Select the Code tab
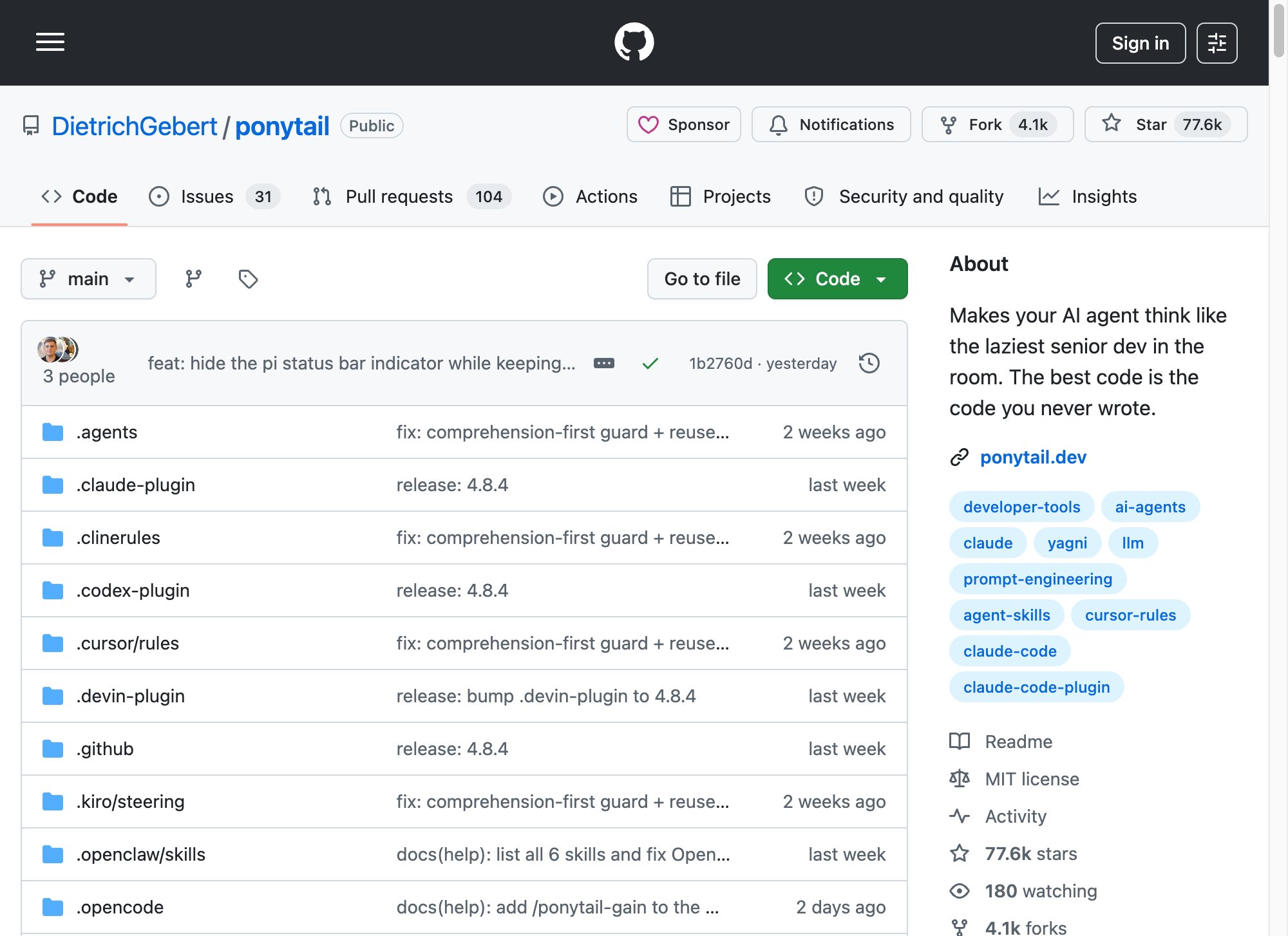The width and height of the screenshot is (1288, 936). pyautogui.click(x=79, y=196)
